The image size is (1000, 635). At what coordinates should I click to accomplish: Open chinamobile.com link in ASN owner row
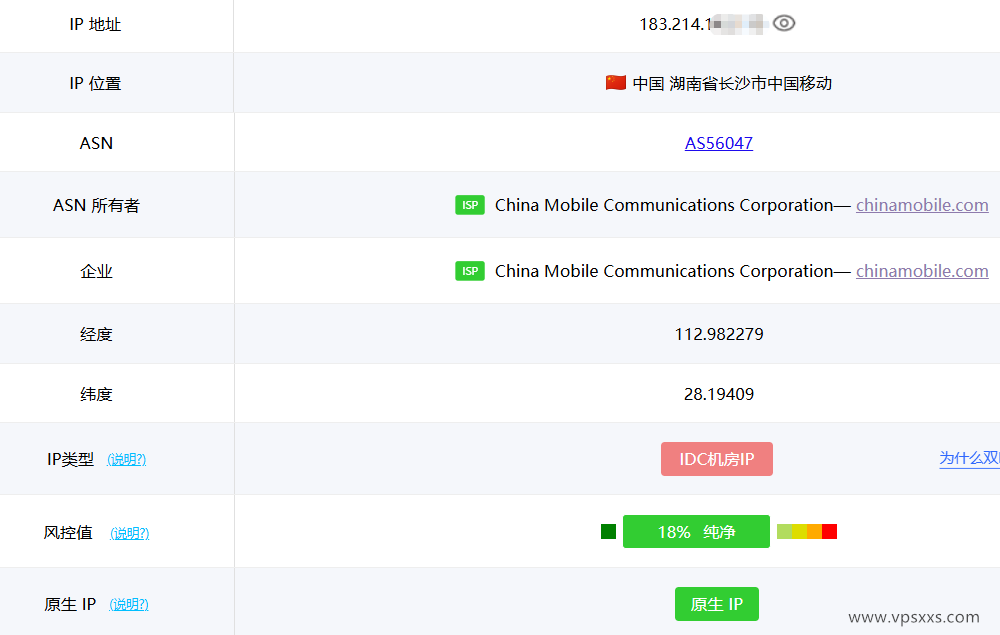tap(922, 204)
